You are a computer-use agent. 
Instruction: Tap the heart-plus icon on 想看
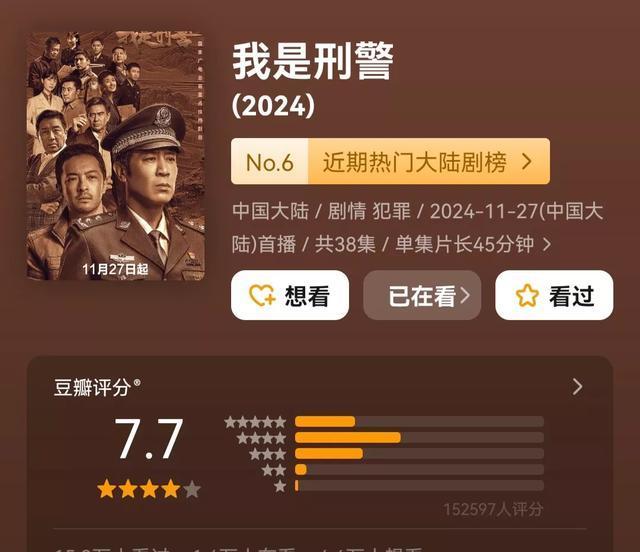click(x=262, y=296)
